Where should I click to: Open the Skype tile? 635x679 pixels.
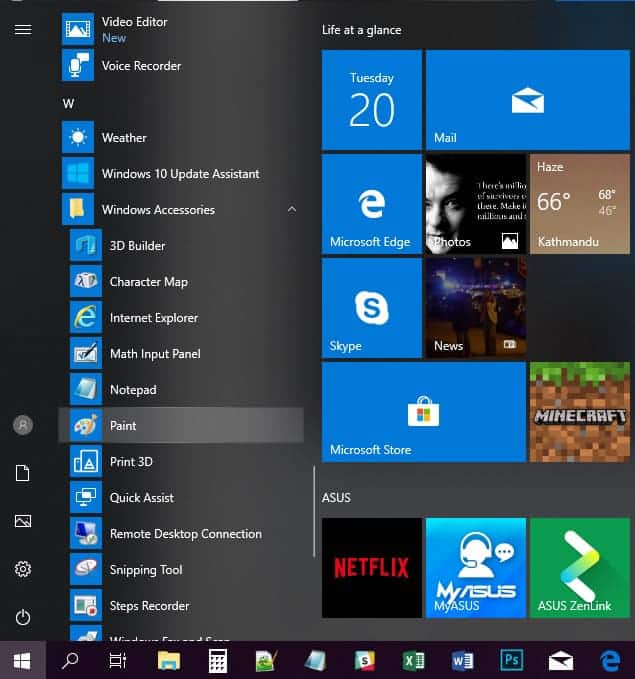tap(372, 308)
